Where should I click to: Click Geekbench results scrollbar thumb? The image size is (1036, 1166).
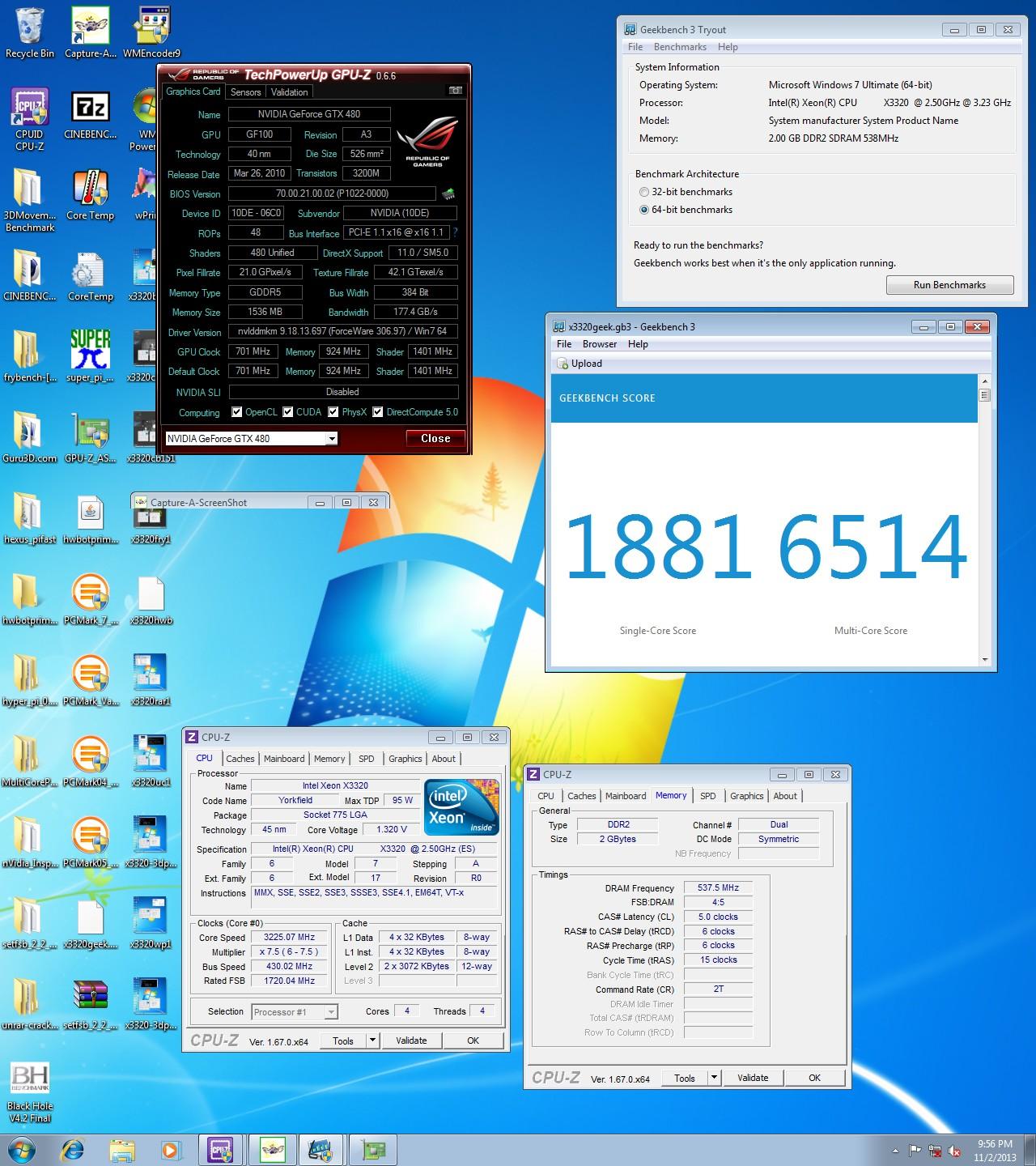point(985,395)
